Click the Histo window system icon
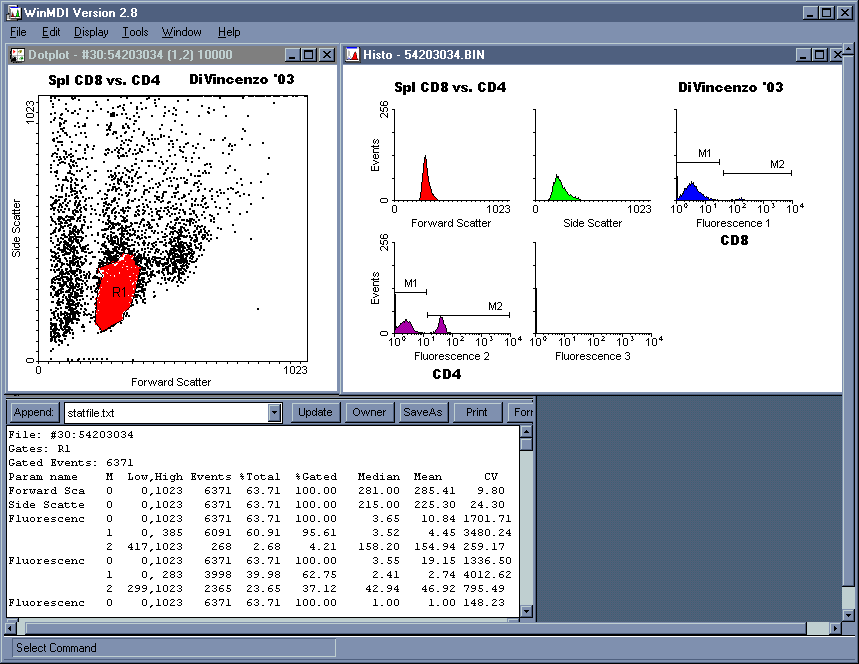 coord(353,55)
